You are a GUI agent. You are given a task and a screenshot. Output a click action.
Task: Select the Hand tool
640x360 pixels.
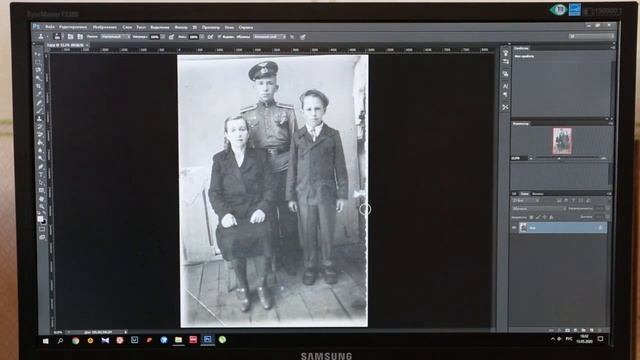42,199
